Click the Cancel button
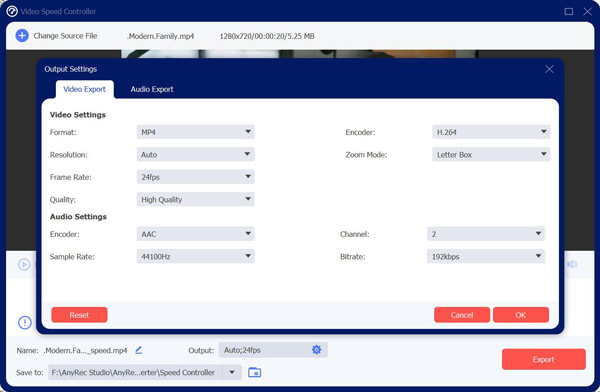The height and width of the screenshot is (392, 600). tap(462, 315)
